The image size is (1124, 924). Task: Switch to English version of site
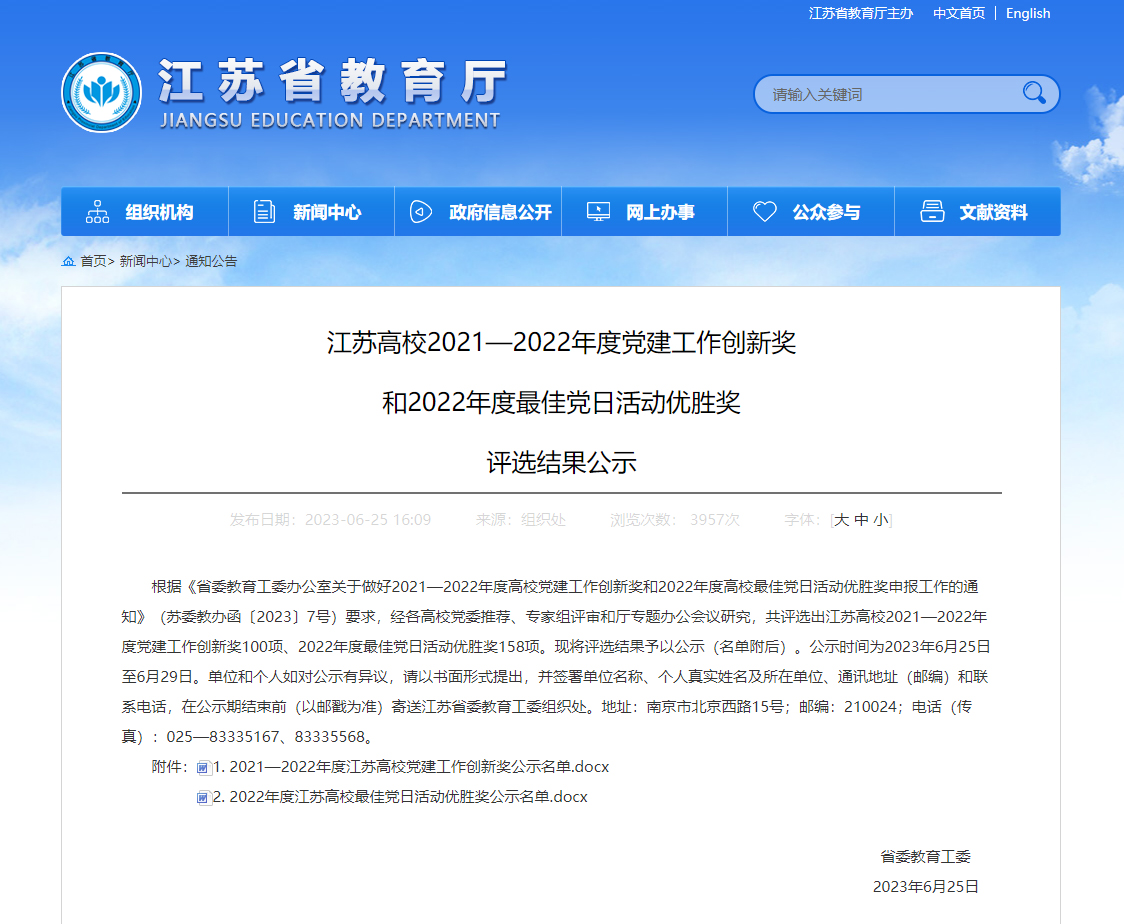coord(1028,13)
